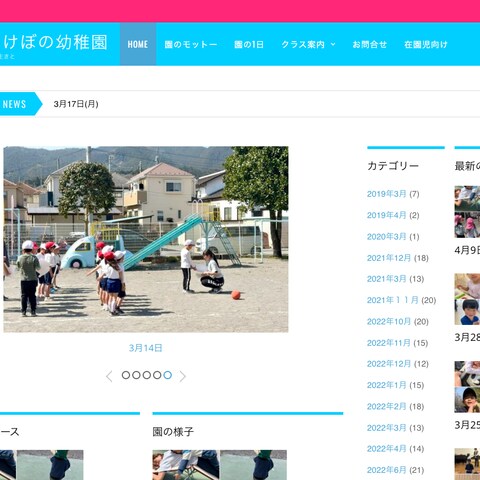
Task: Open the playground slideshow photo
Action: 146,239
